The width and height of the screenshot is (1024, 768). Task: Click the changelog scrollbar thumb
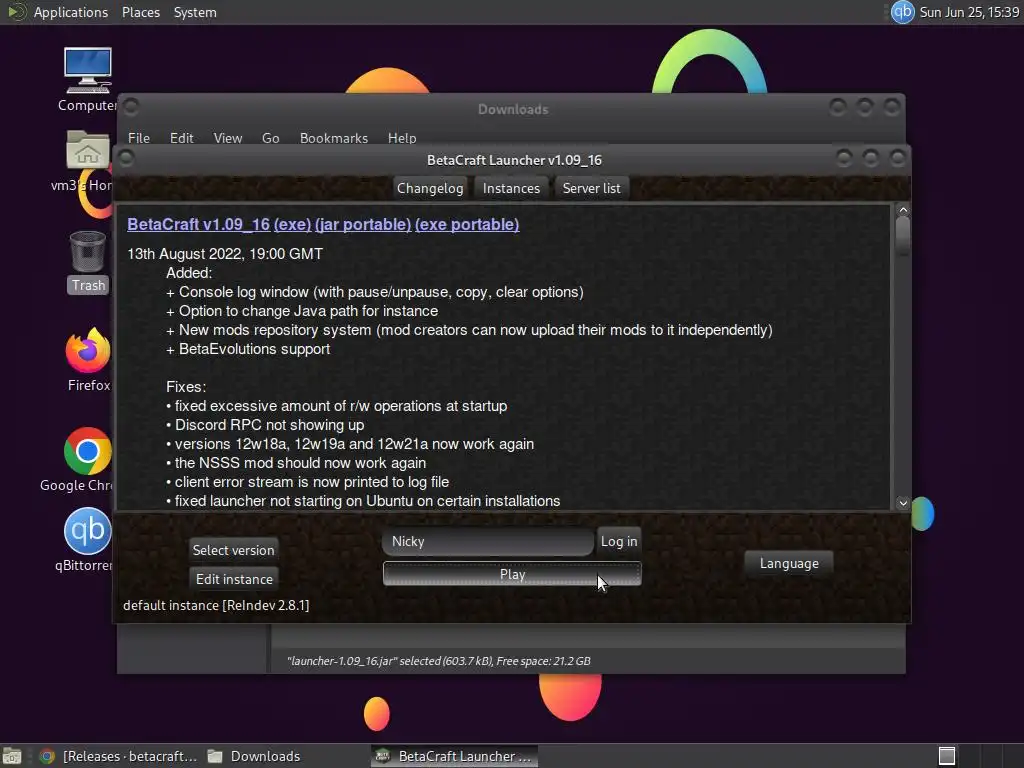point(903,236)
